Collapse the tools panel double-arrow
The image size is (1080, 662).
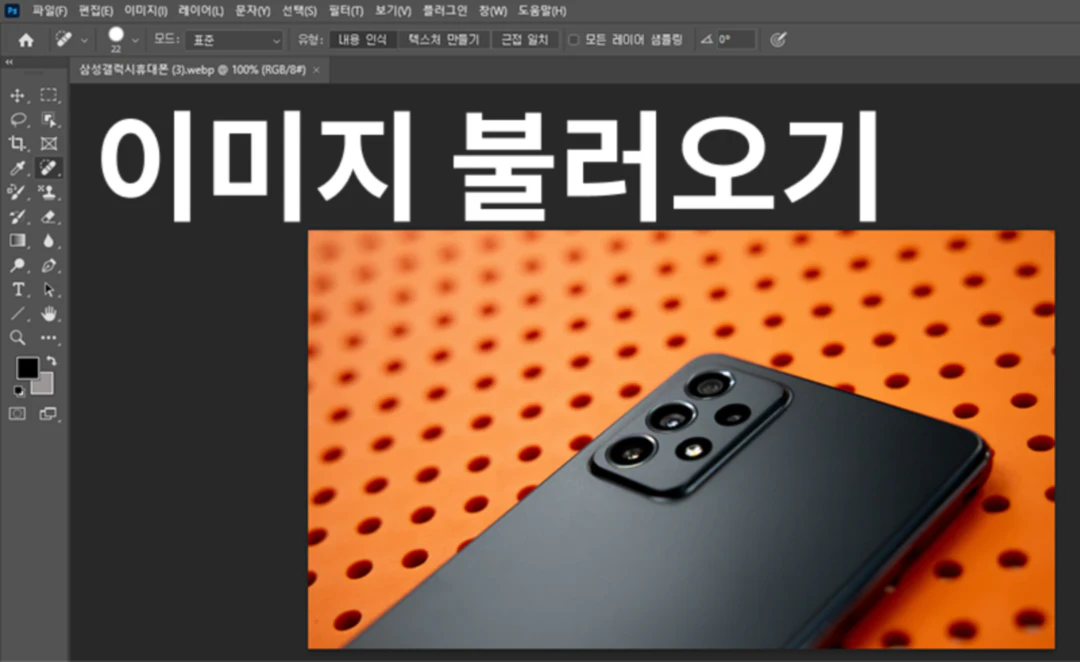point(9,62)
